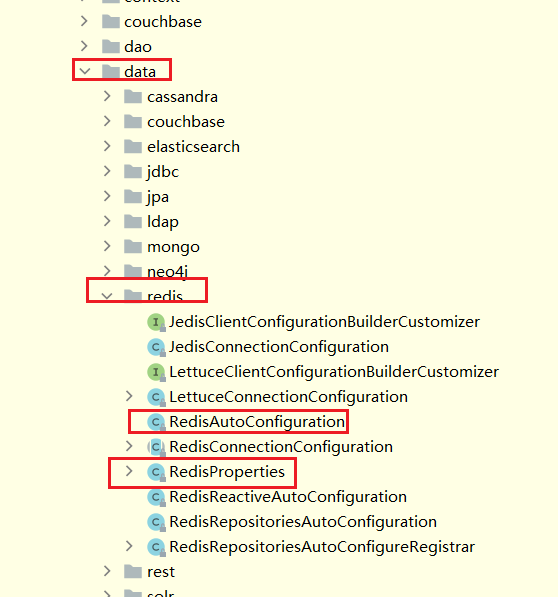Viewport: 558px width, 597px height.
Task: Select the LettuceConnectionConfiguration label
Action: point(289,397)
